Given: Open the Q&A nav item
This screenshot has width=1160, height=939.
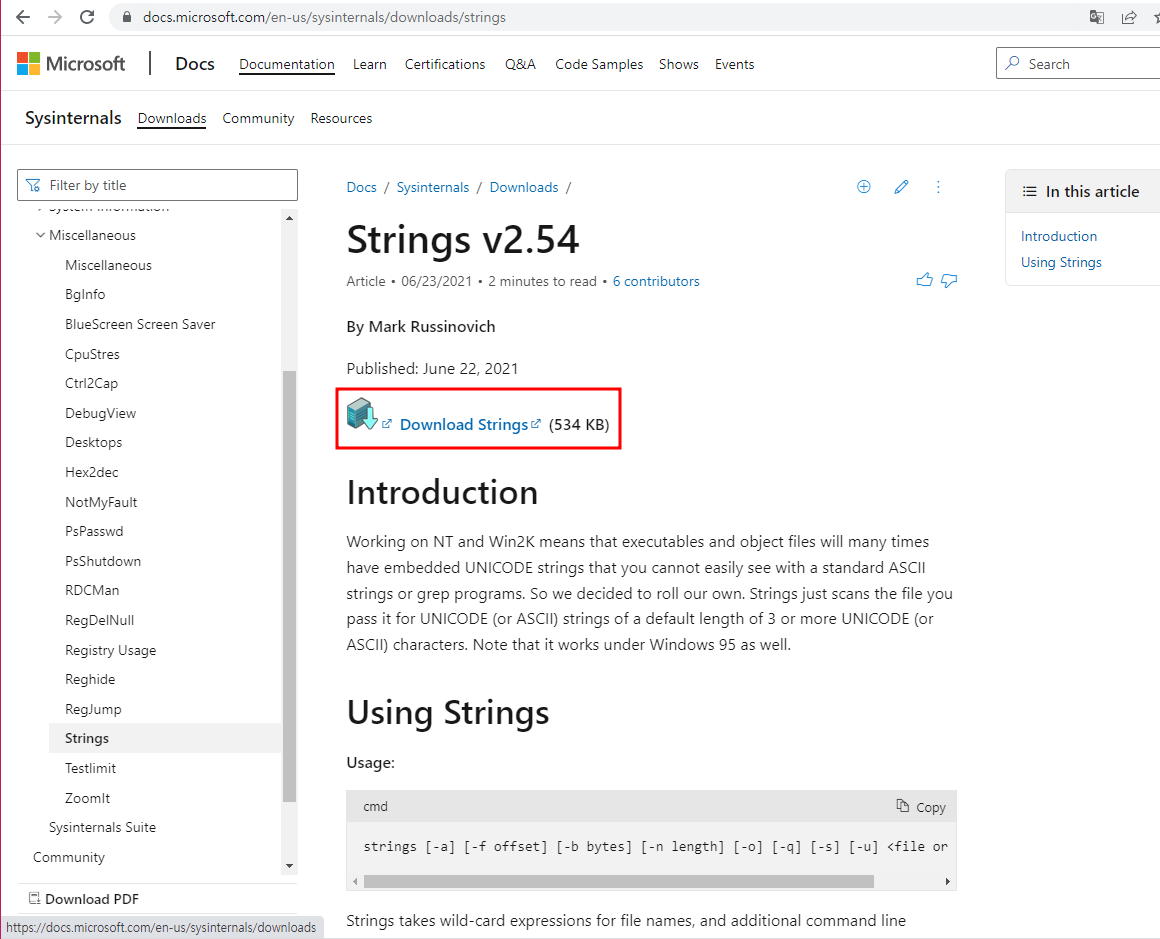Looking at the screenshot, I should pos(520,64).
